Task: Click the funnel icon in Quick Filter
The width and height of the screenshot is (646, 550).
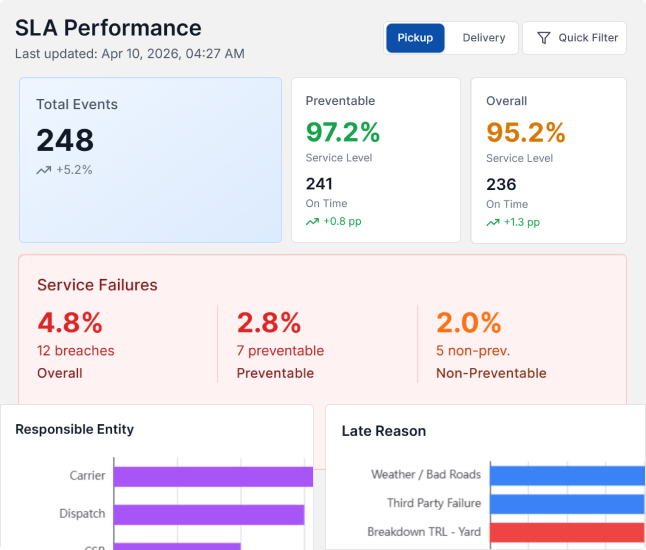Action: 543,38
